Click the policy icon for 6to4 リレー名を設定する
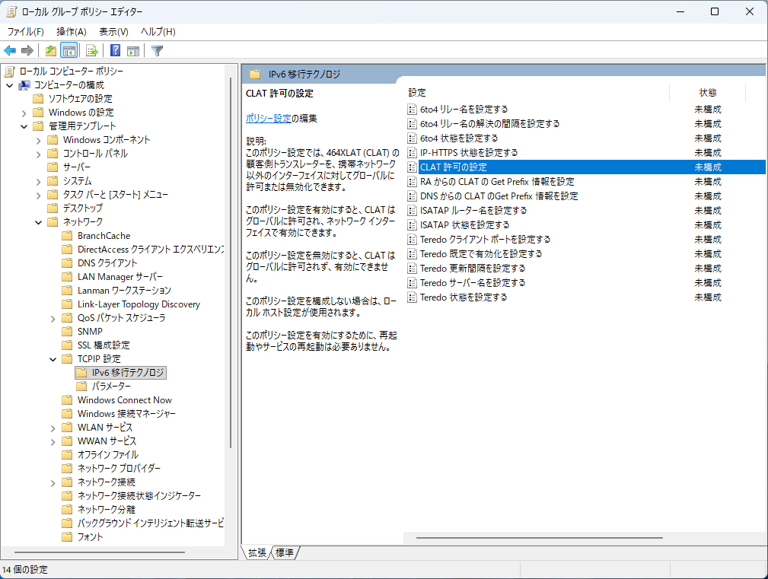Image resolution: width=768 pixels, height=579 pixels. point(412,109)
